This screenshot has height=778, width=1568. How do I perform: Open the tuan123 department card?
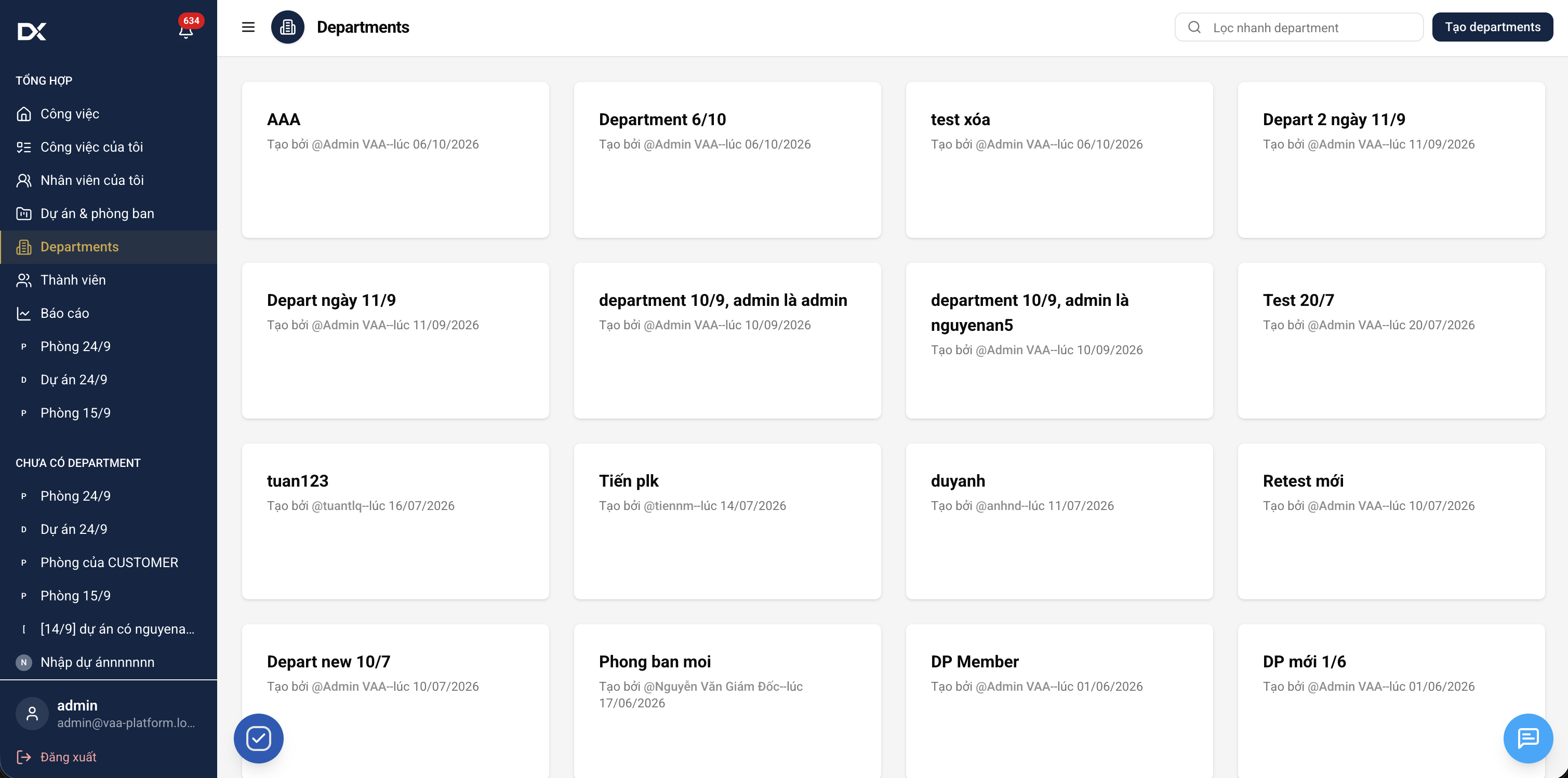(396, 521)
